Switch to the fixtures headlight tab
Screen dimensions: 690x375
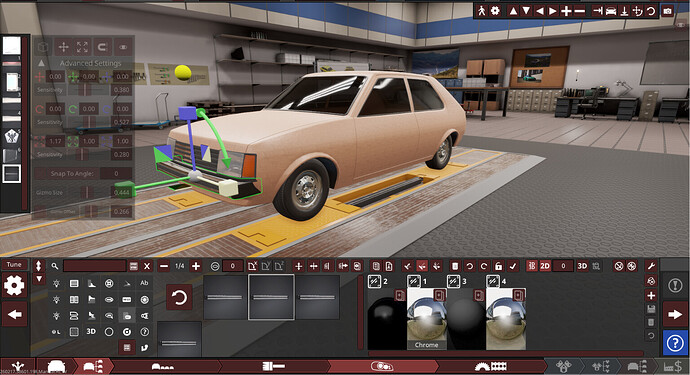pos(382,366)
